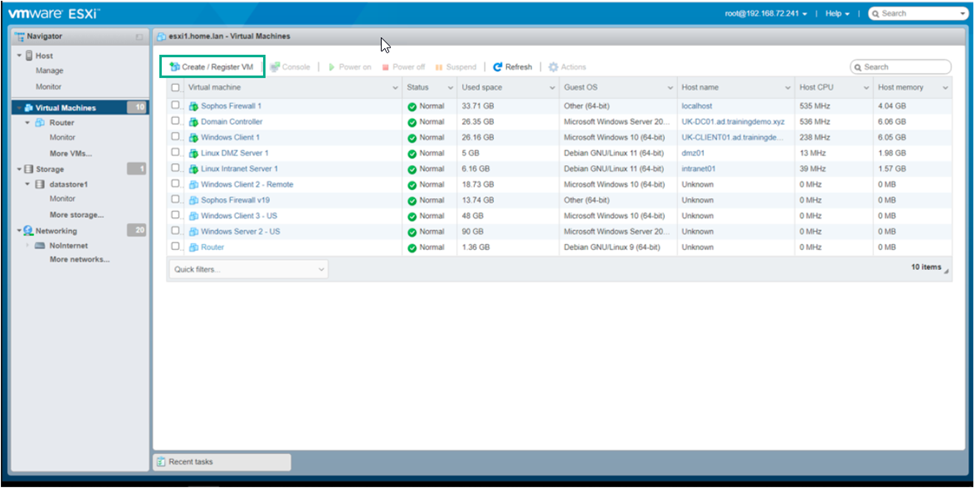
Task: Click the Windows Client 2 - Remote VM icon
Action: coord(193,185)
